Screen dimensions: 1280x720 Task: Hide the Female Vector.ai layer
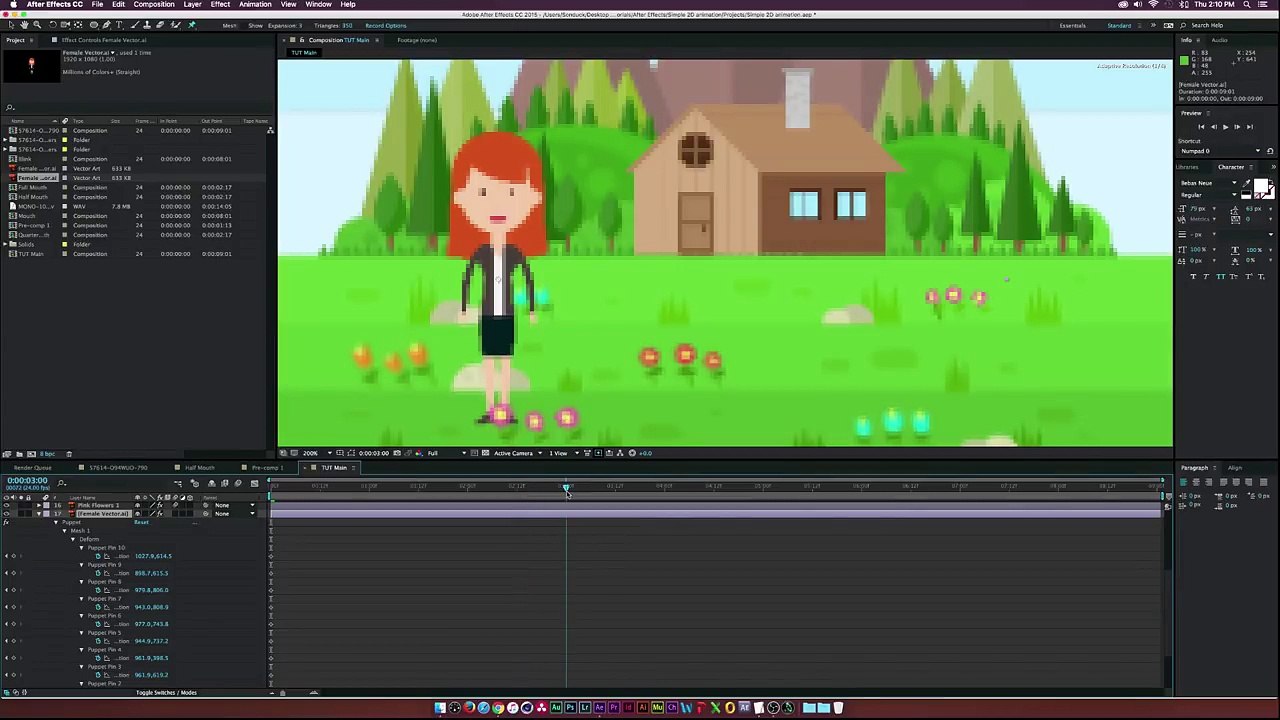click(6, 514)
